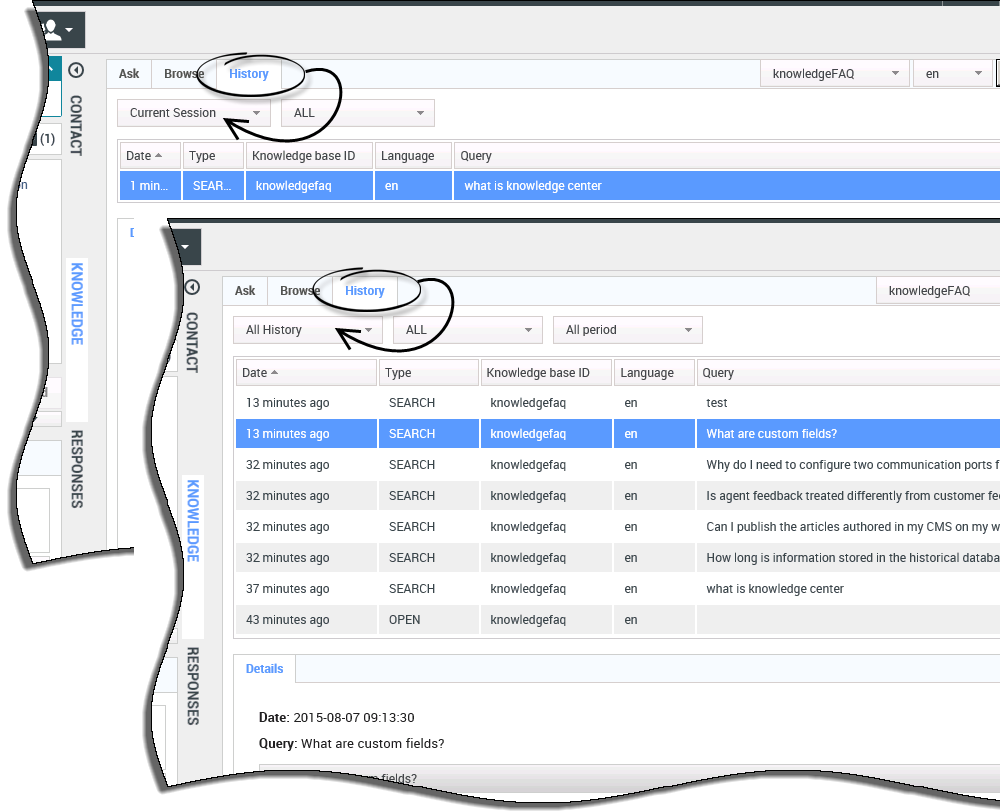The image size is (1000, 812).
Task: Open the Current Session history dropdown
Action: coord(194,113)
